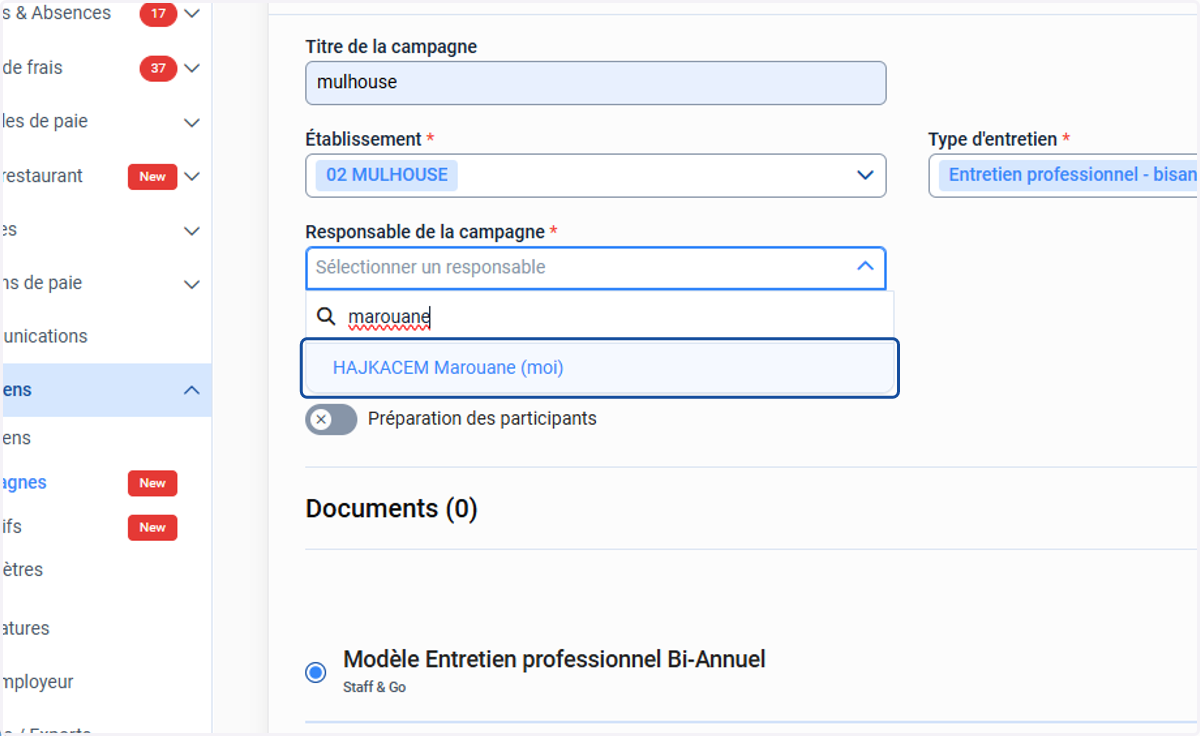Toggle Préparation des participants switch
The width and height of the screenshot is (1200, 736).
coord(331,419)
